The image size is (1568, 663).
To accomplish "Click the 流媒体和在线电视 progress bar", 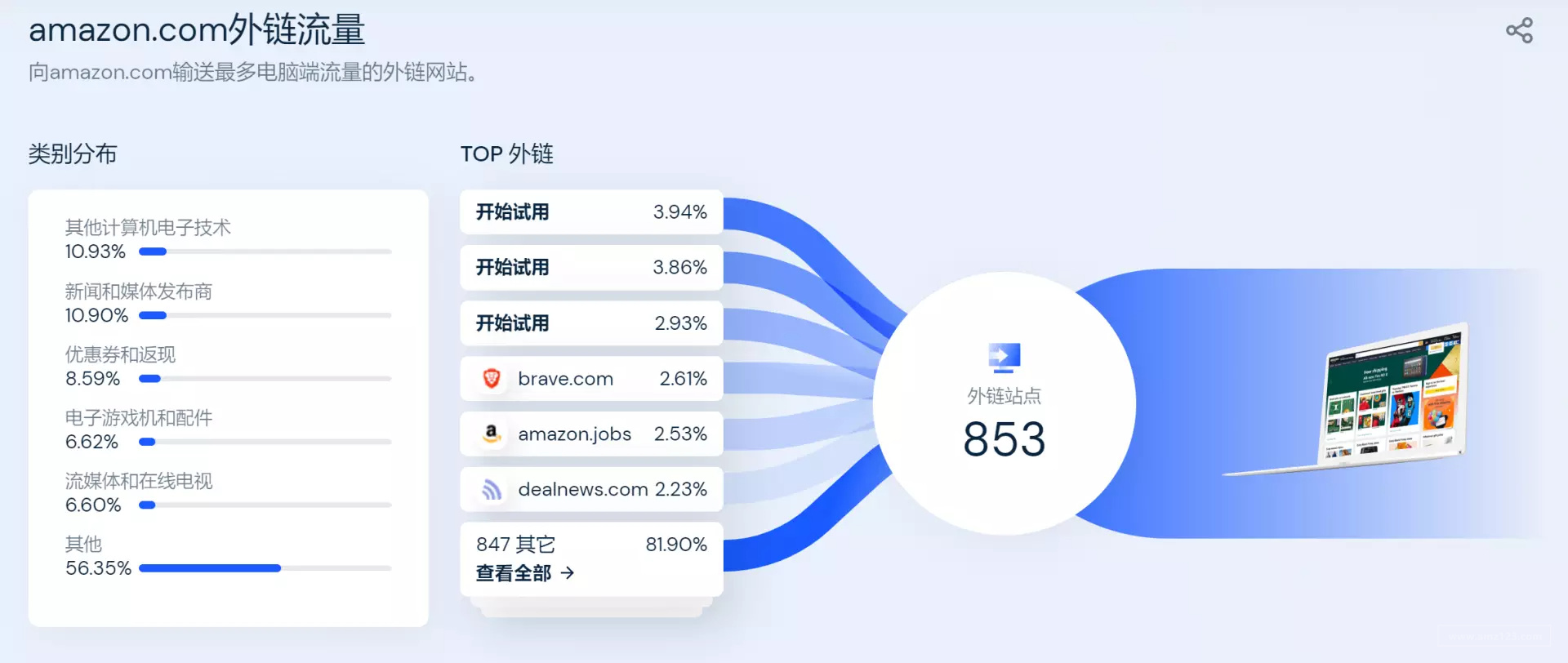I will pos(265,505).
